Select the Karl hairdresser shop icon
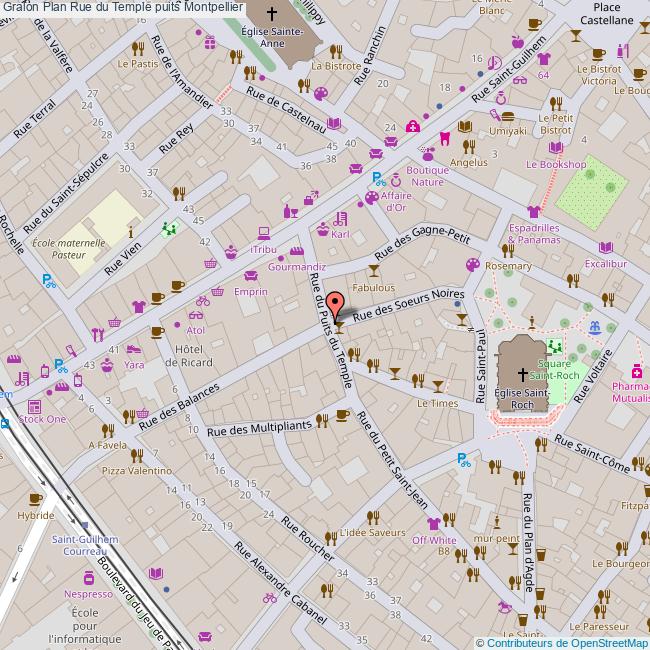Viewport: 650px width, 650px height. point(341,218)
